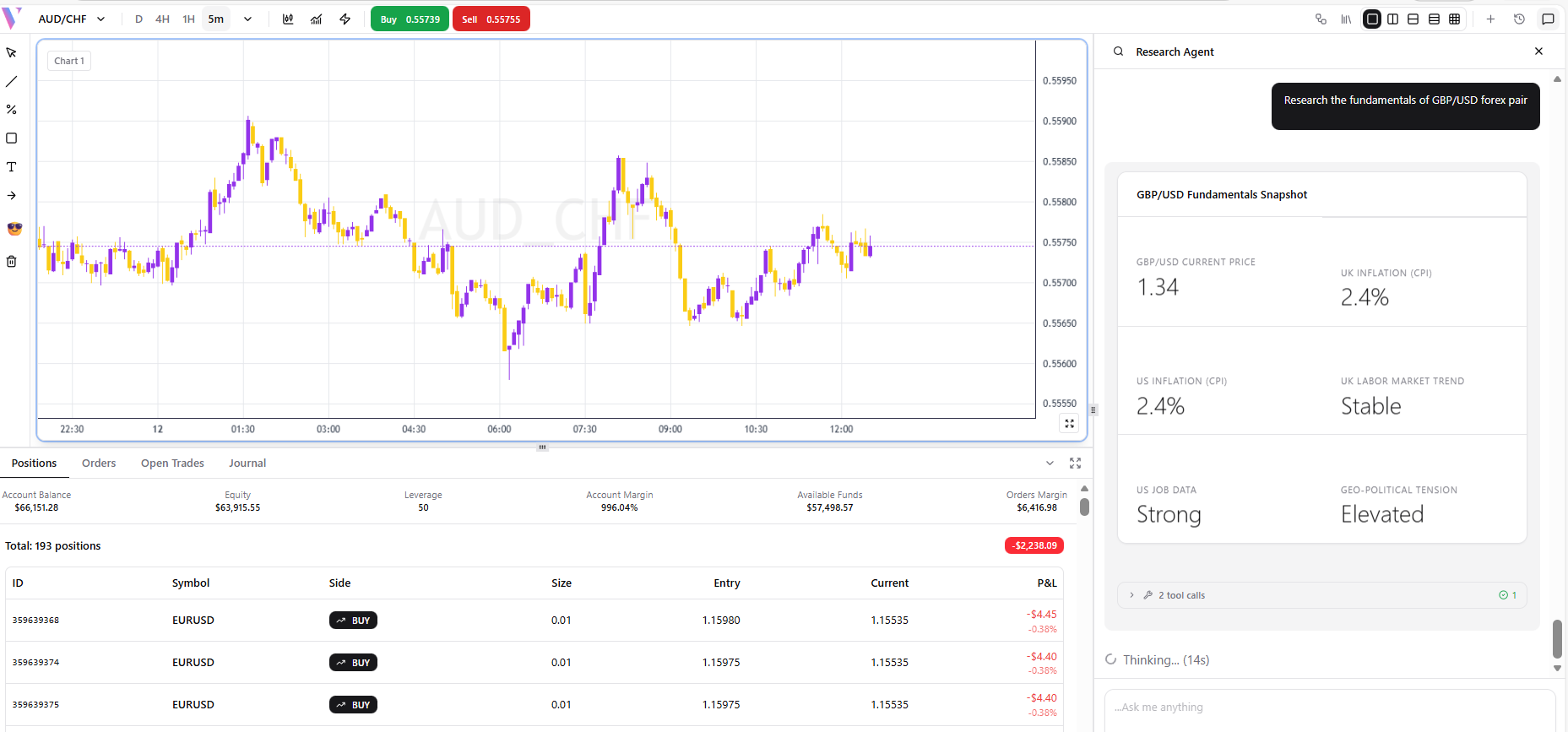Select the rectangle shape tool
The height and width of the screenshot is (732, 1568).
pyautogui.click(x=12, y=138)
